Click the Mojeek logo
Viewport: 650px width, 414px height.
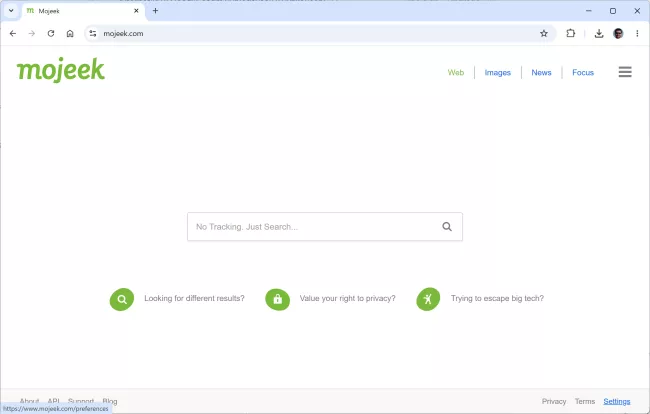point(61,70)
